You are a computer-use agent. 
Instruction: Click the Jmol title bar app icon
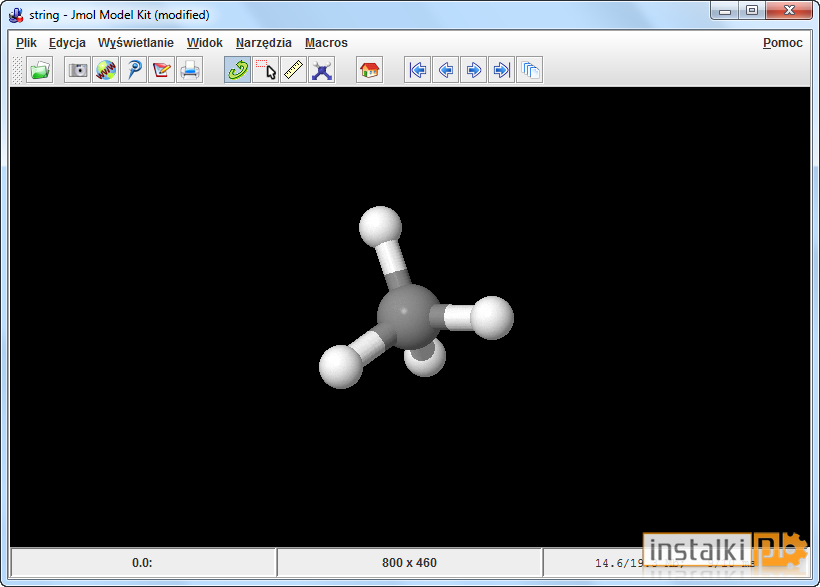pyautogui.click(x=16, y=15)
